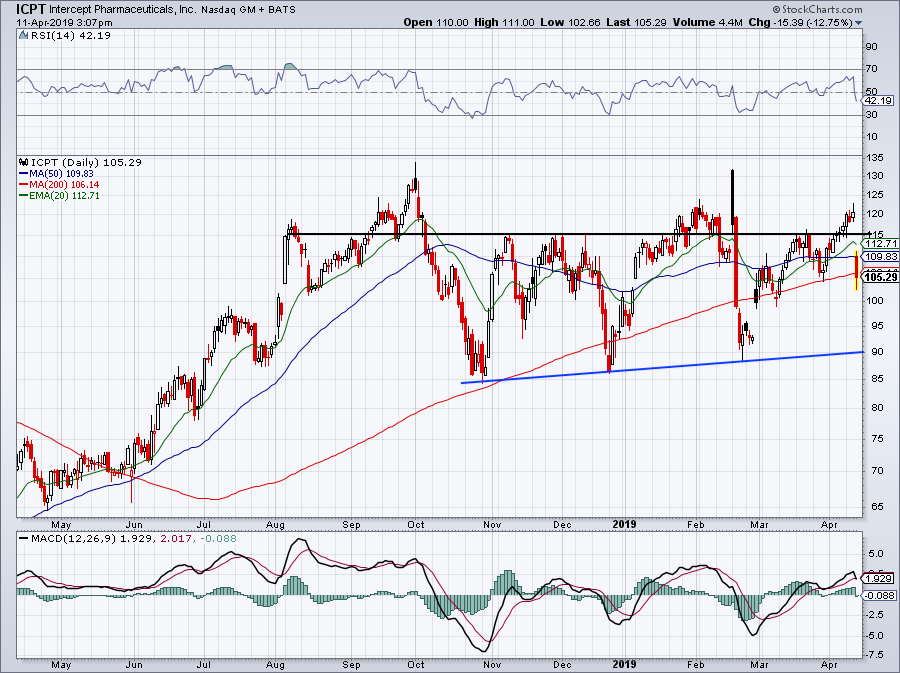Click the black MACD legend line swatch

pos(24,539)
